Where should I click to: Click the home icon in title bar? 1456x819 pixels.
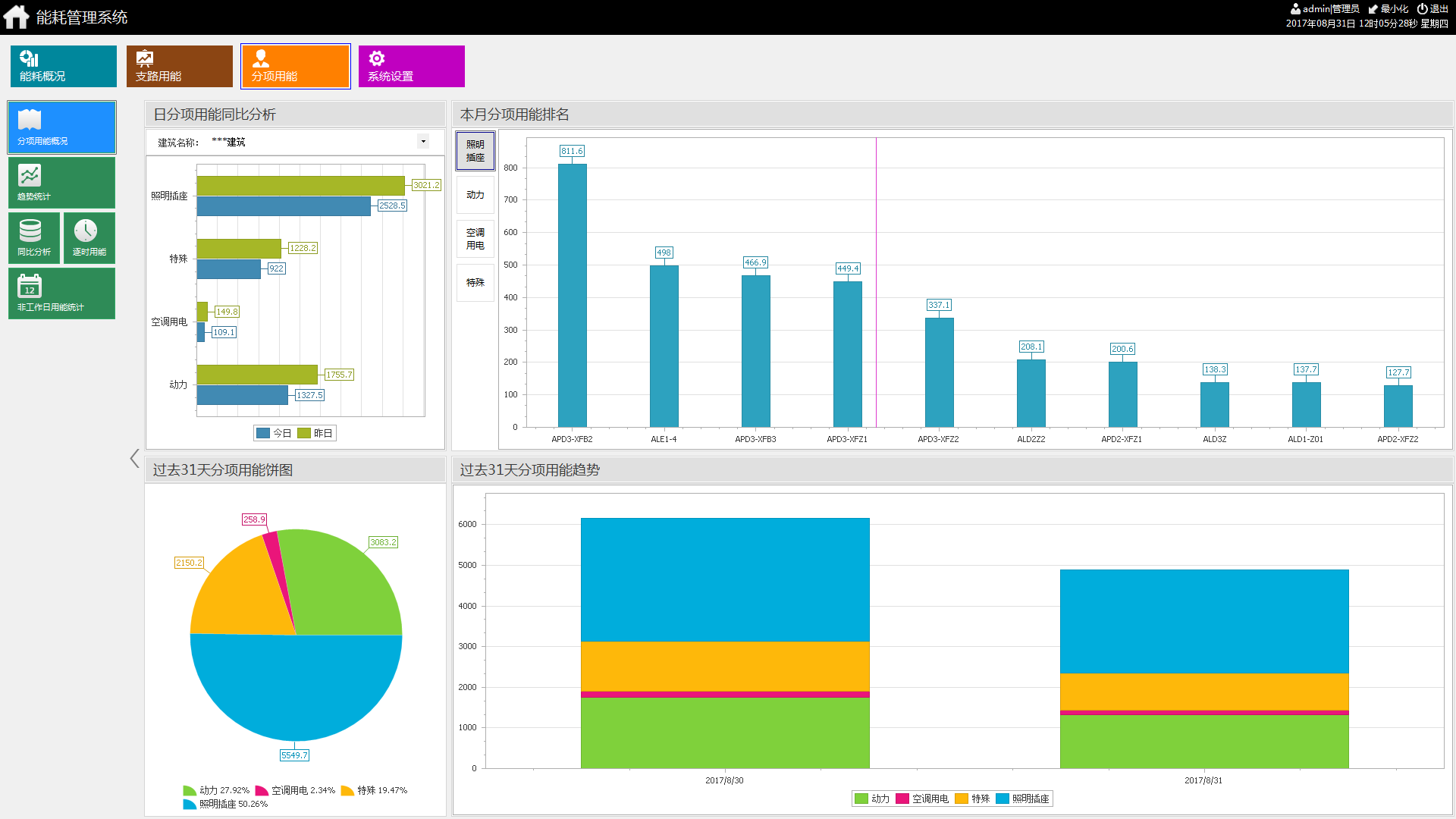[x=16, y=17]
